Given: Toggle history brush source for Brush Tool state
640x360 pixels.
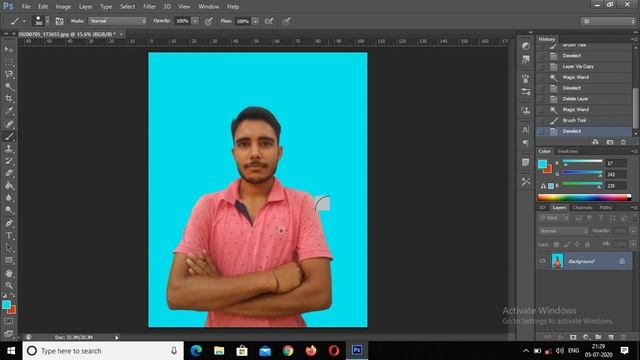Looking at the screenshot, I should 542,120.
